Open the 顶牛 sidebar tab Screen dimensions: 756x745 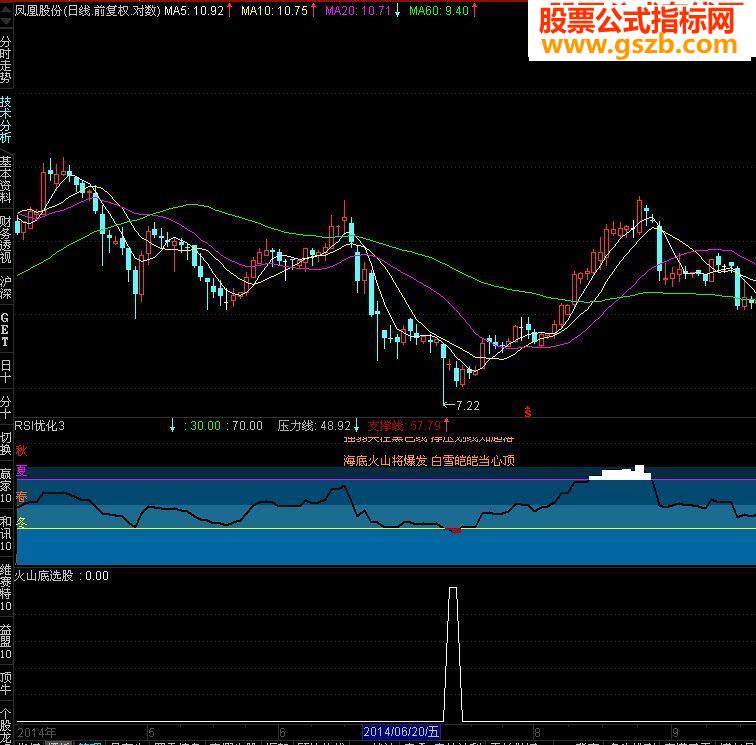click(5, 684)
